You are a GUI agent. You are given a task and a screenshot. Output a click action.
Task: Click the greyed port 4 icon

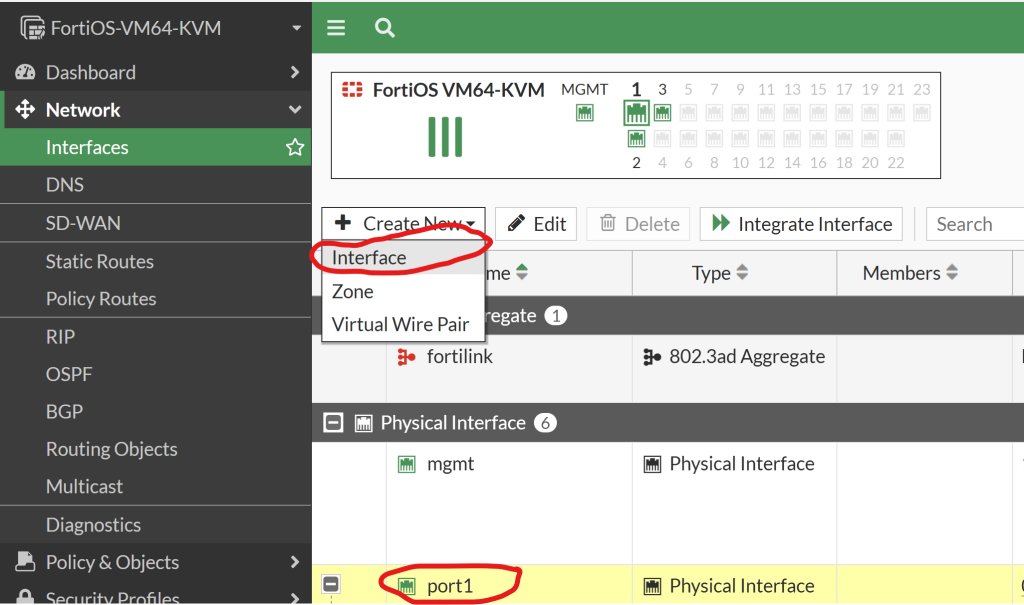pos(662,139)
